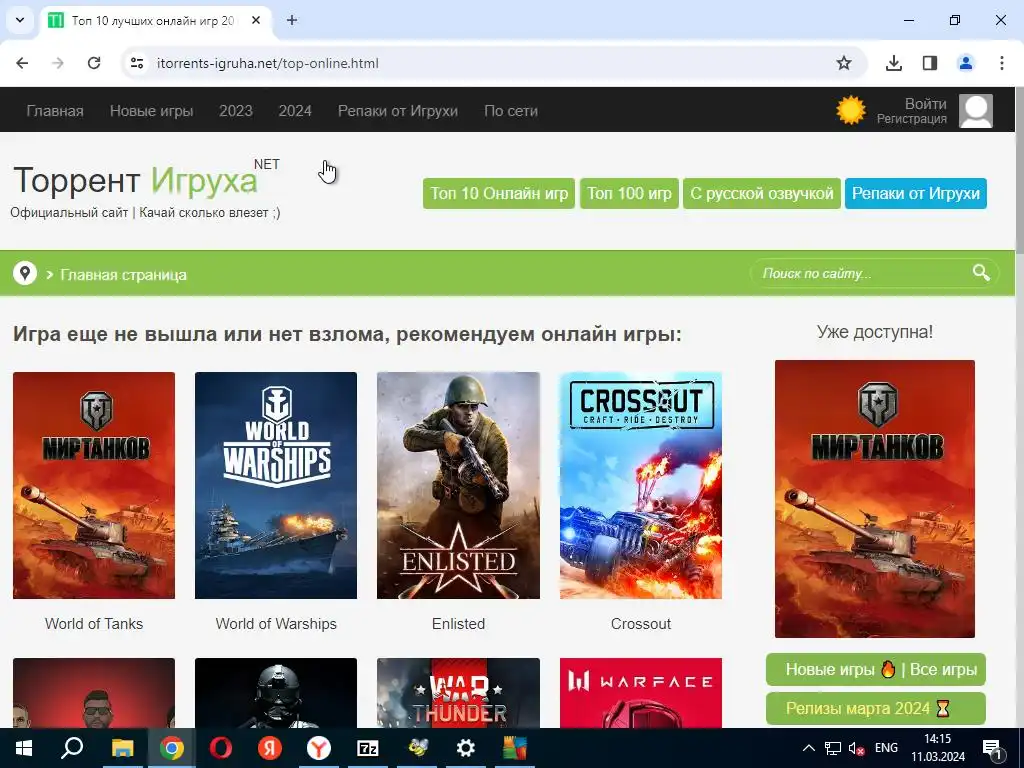Open Settings gear from taskbar
The width and height of the screenshot is (1024, 768).
pos(466,748)
